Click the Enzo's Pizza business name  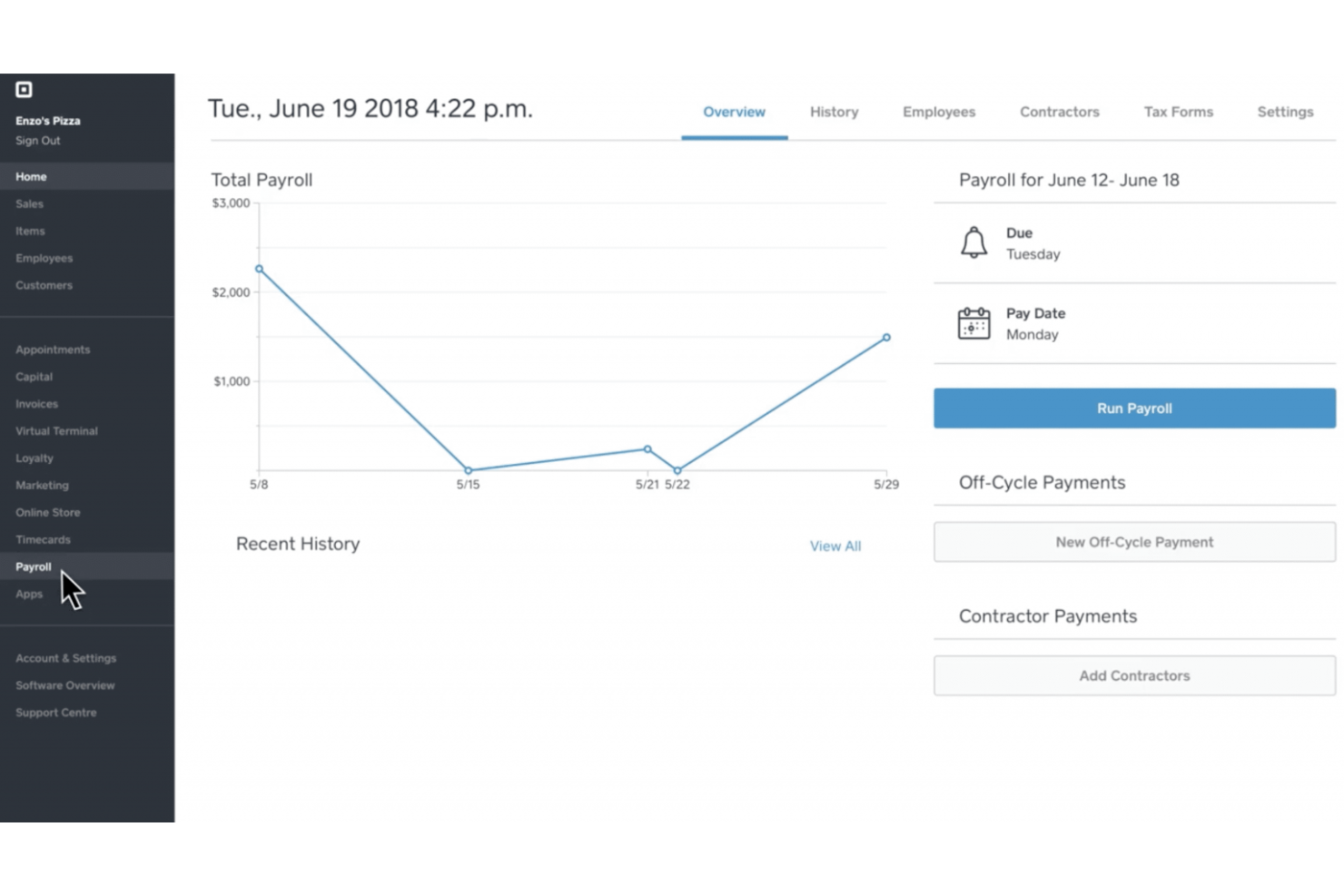48,121
